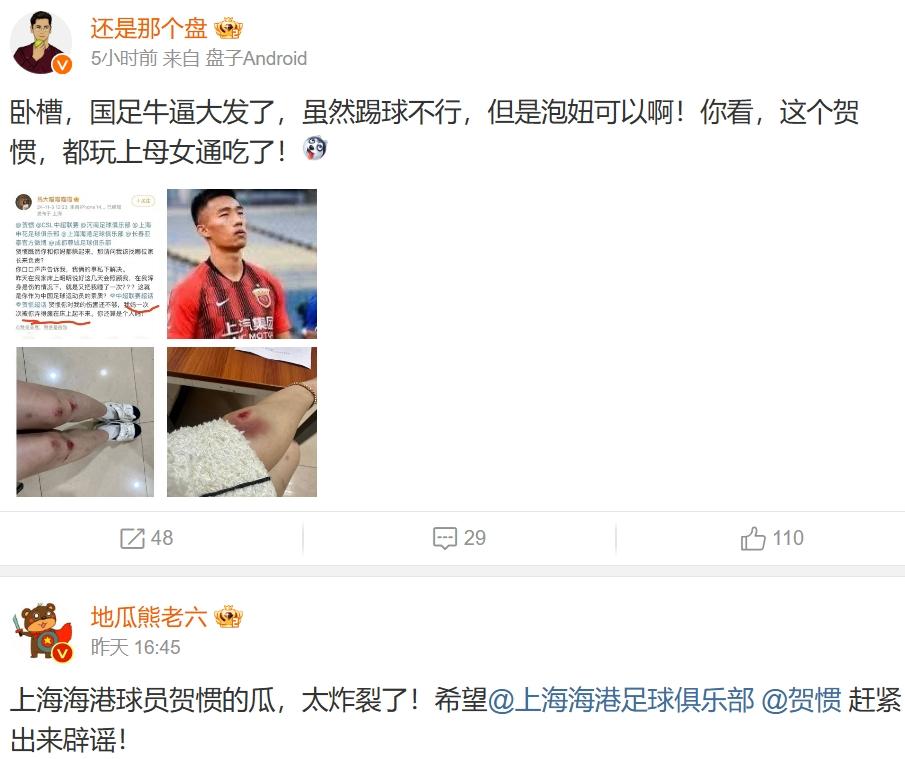Screen dimensions: 905x759
Task: Click the crown badge next to 地瓜熊老六
Action: click(228, 617)
